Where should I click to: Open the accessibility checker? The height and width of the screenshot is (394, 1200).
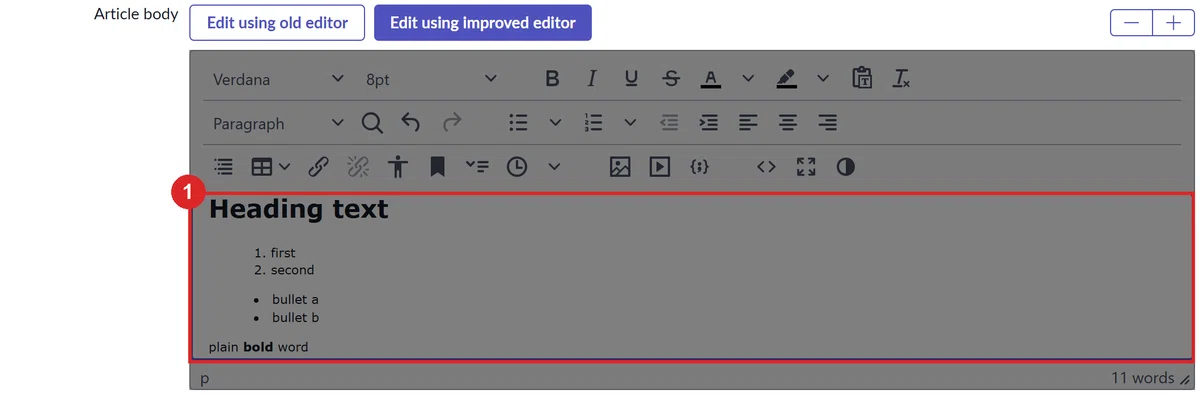(x=398, y=167)
